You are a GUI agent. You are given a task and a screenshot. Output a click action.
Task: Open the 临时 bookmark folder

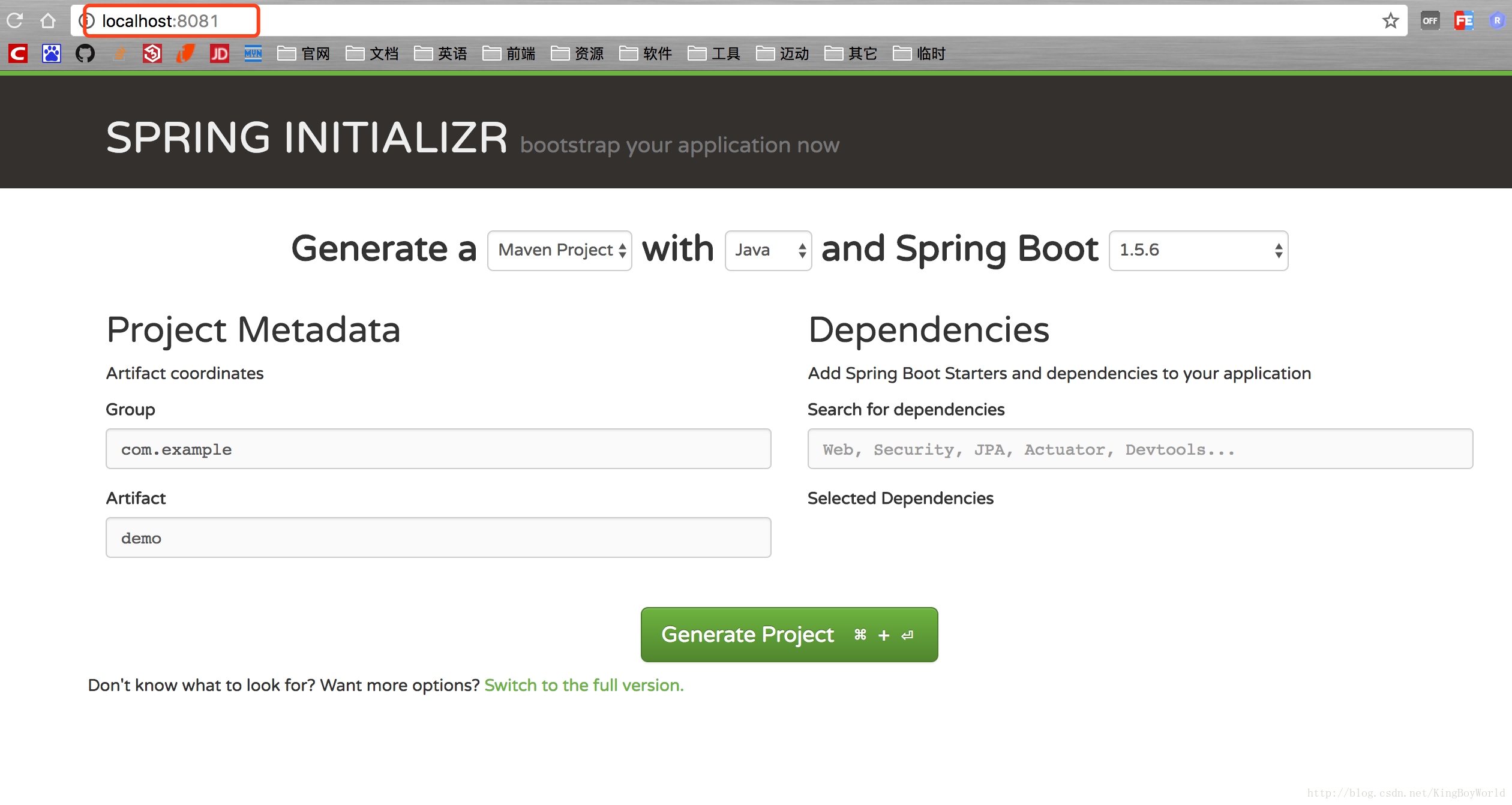point(919,54)
